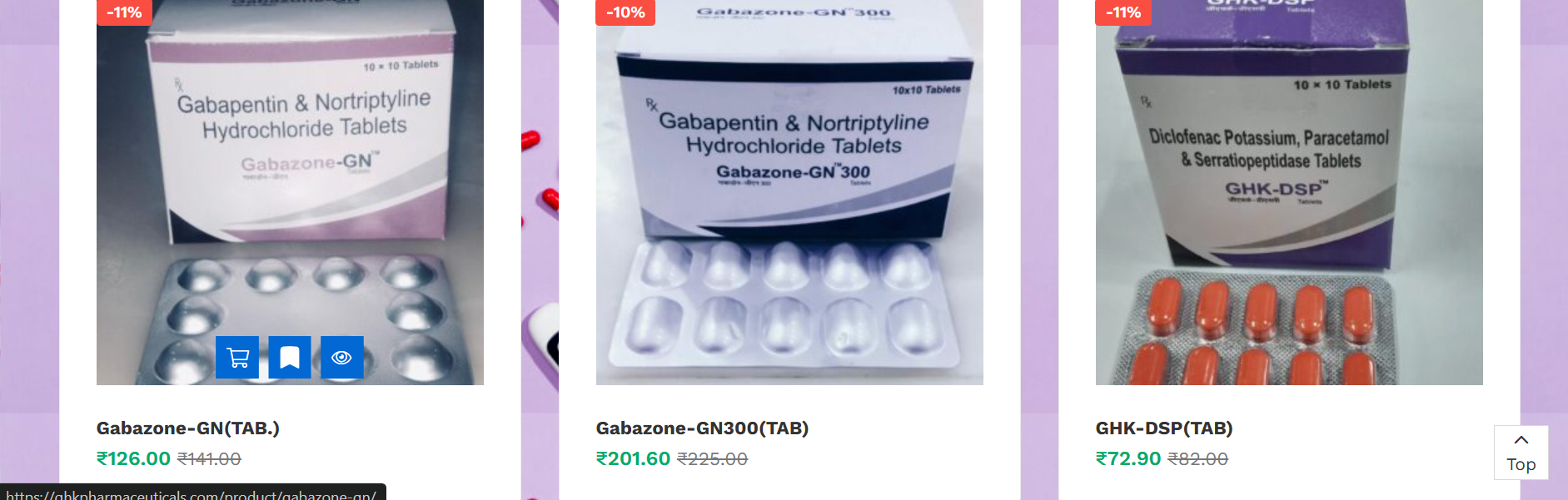Image resolution: width=1568 pixels, height=500 pixels.
Task: Click the ₹126.00 sale price
Action: click(133, 459)
